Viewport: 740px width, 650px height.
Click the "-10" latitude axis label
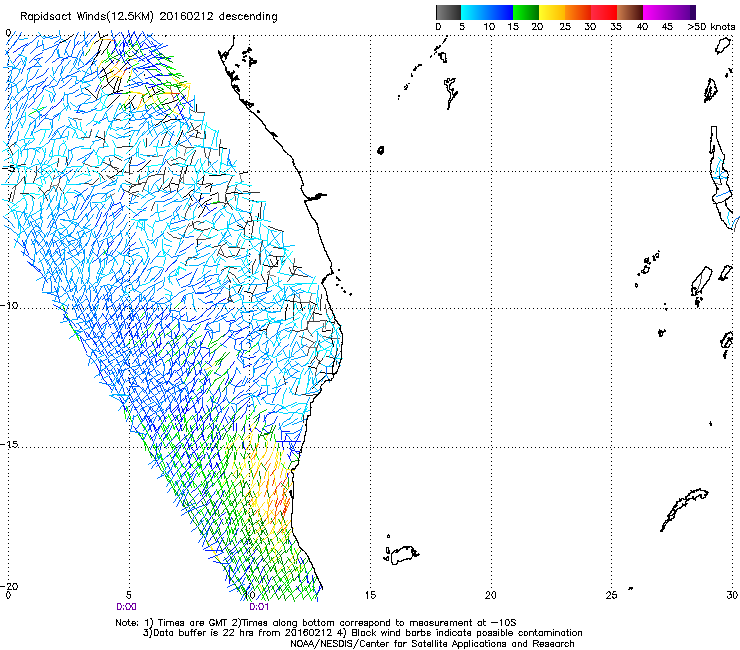[x=9, y=305]
